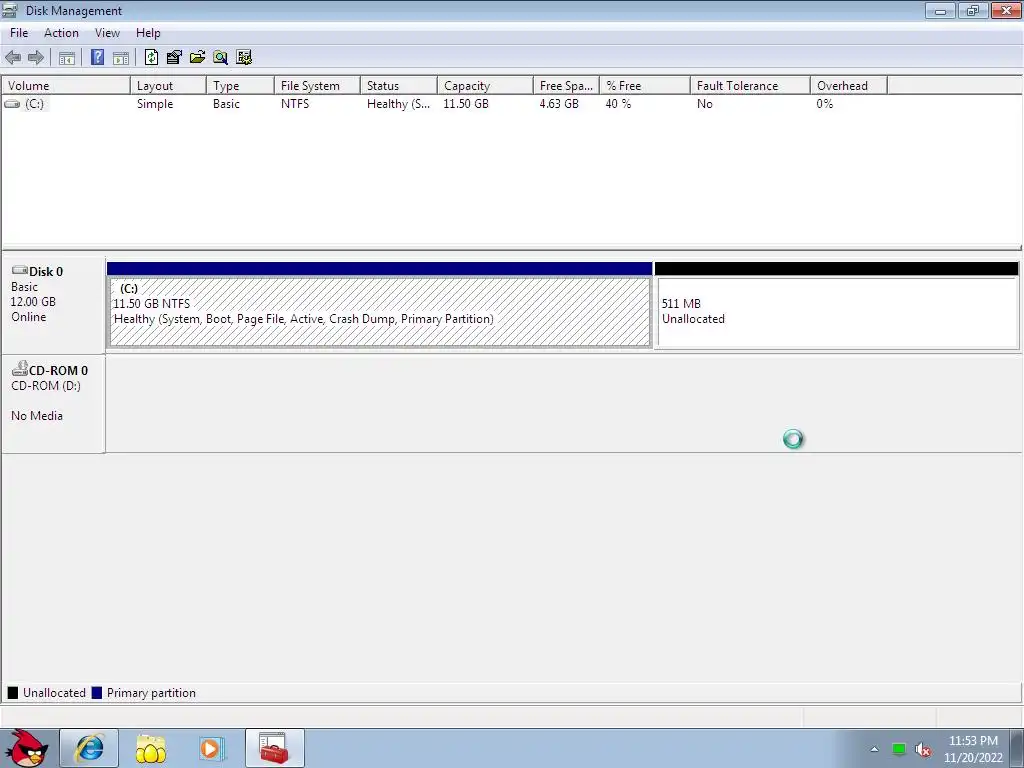Open the Help menu

[148, 33]
